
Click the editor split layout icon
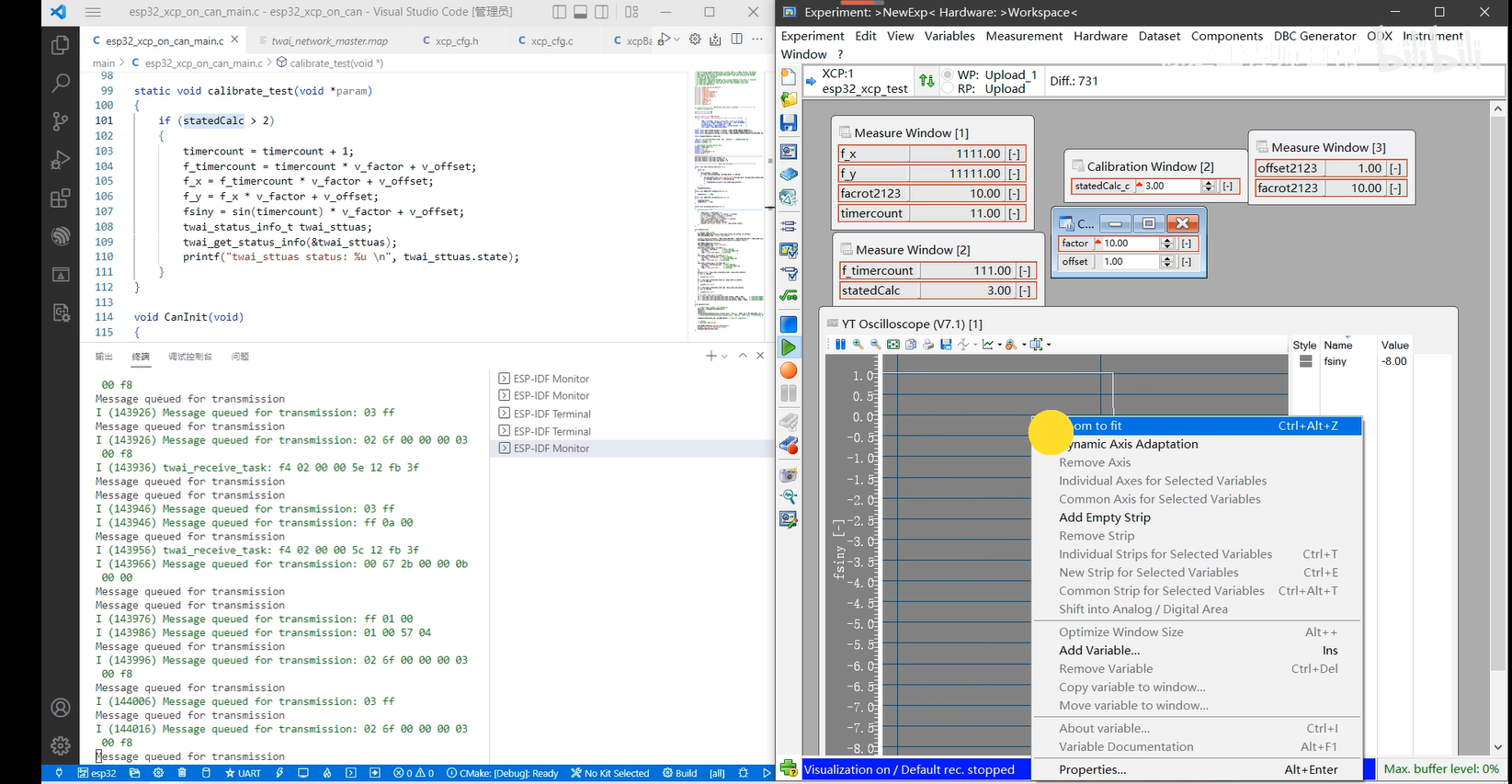[736, 40]
